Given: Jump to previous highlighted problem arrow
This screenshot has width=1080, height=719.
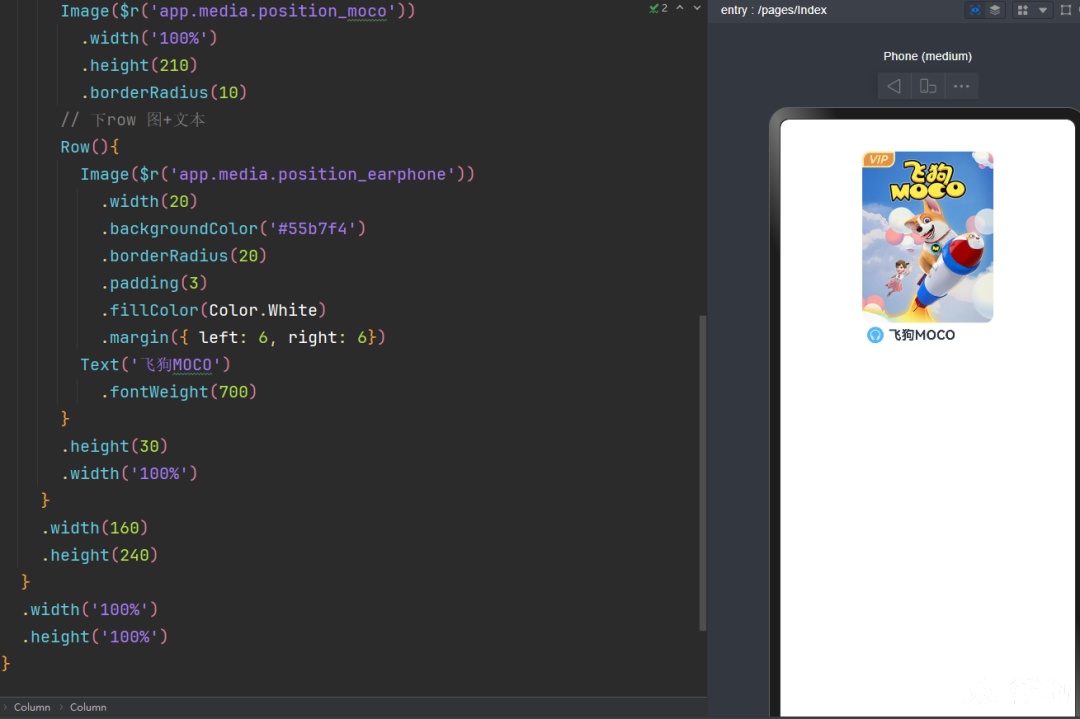Looking at the screenshot, I should click(680, 8).
